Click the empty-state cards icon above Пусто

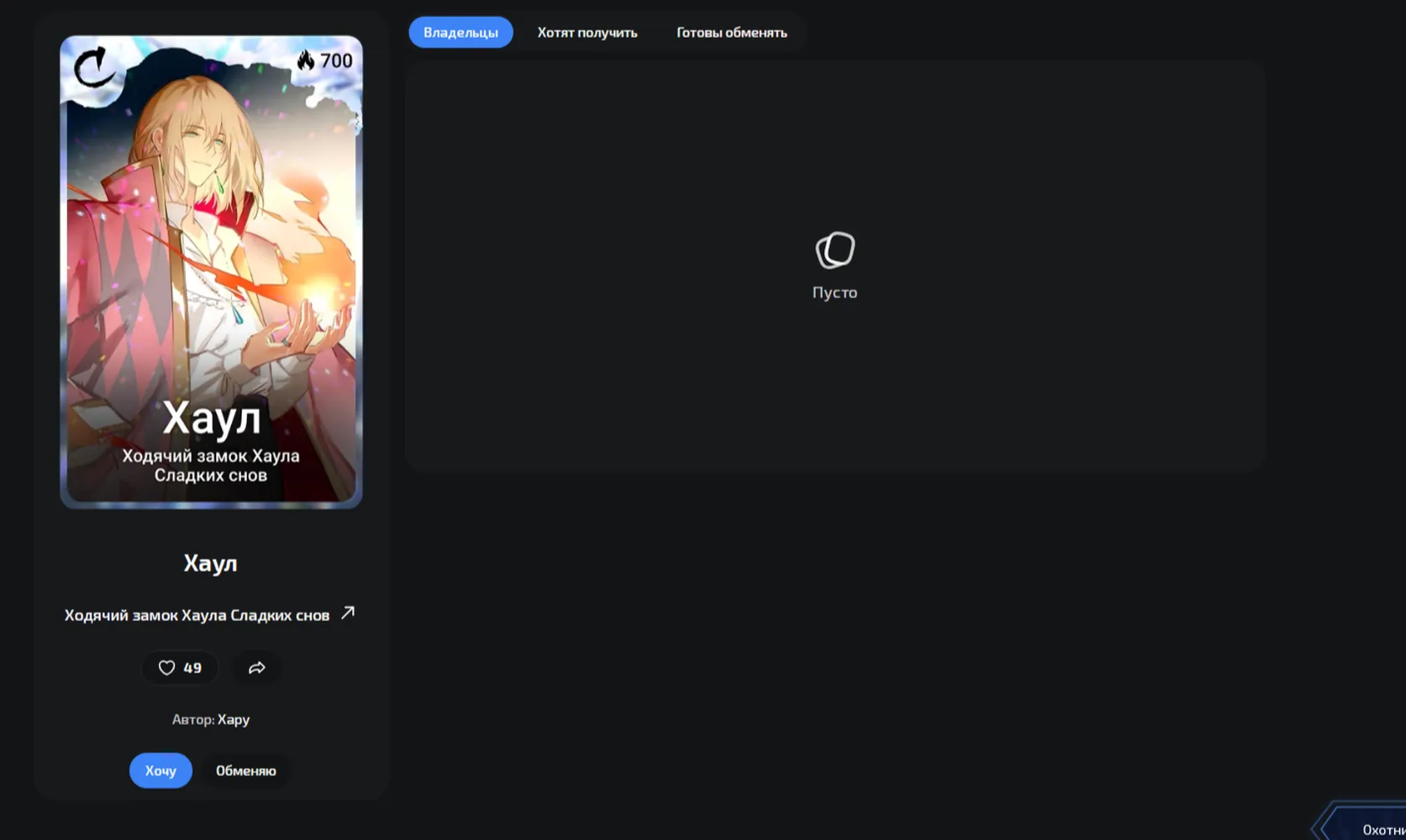point(835,250)
